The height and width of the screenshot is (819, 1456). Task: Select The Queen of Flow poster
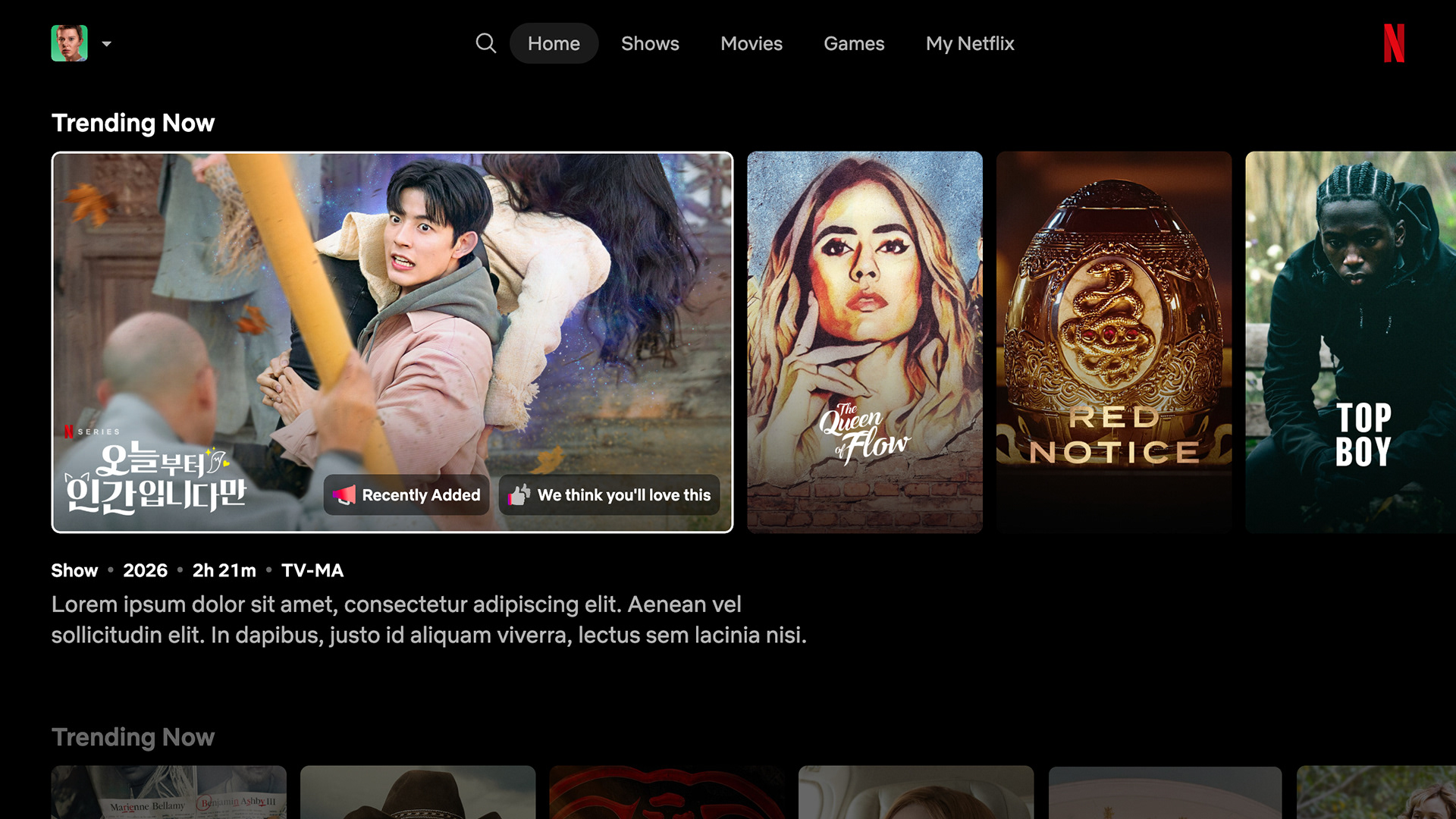864,341
